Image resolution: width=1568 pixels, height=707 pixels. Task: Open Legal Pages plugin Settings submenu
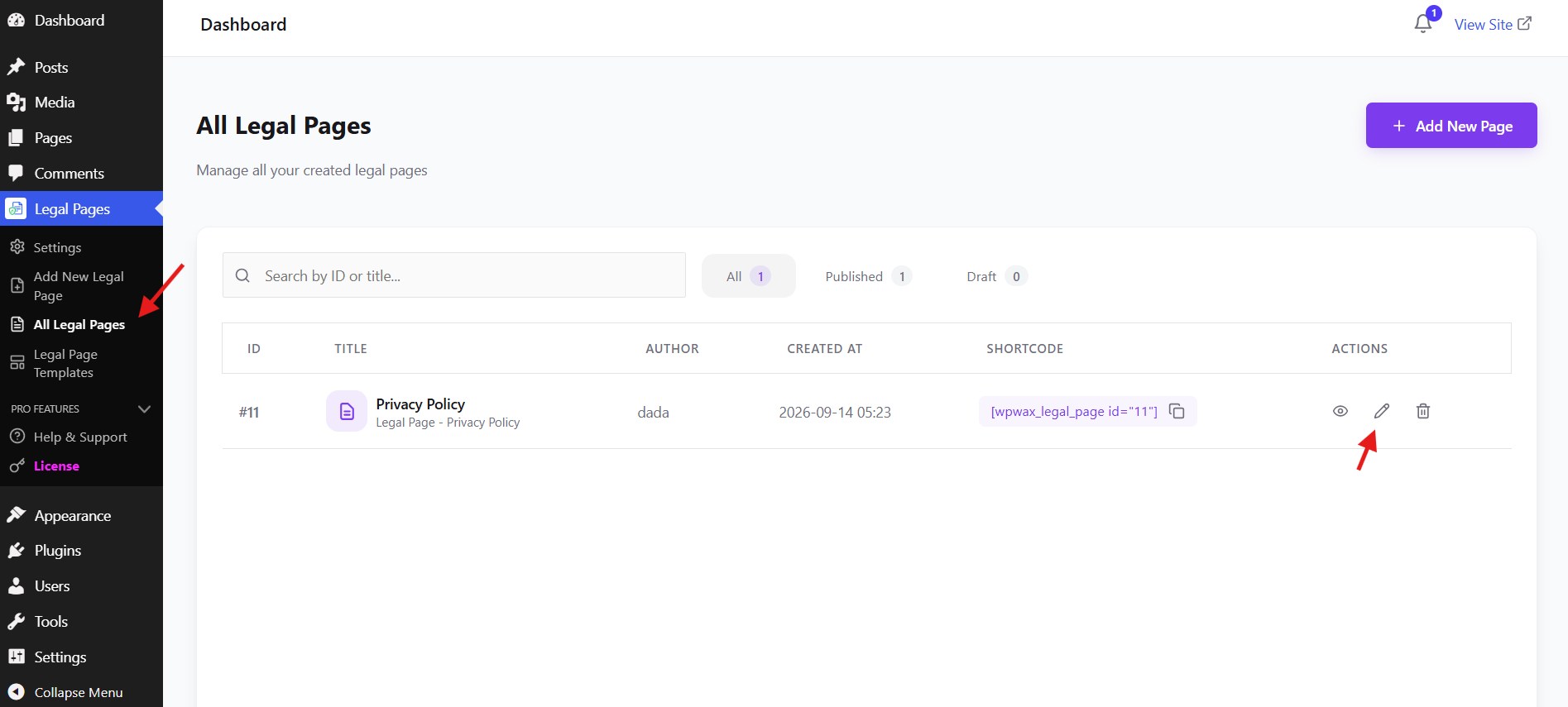coord(57,247)
